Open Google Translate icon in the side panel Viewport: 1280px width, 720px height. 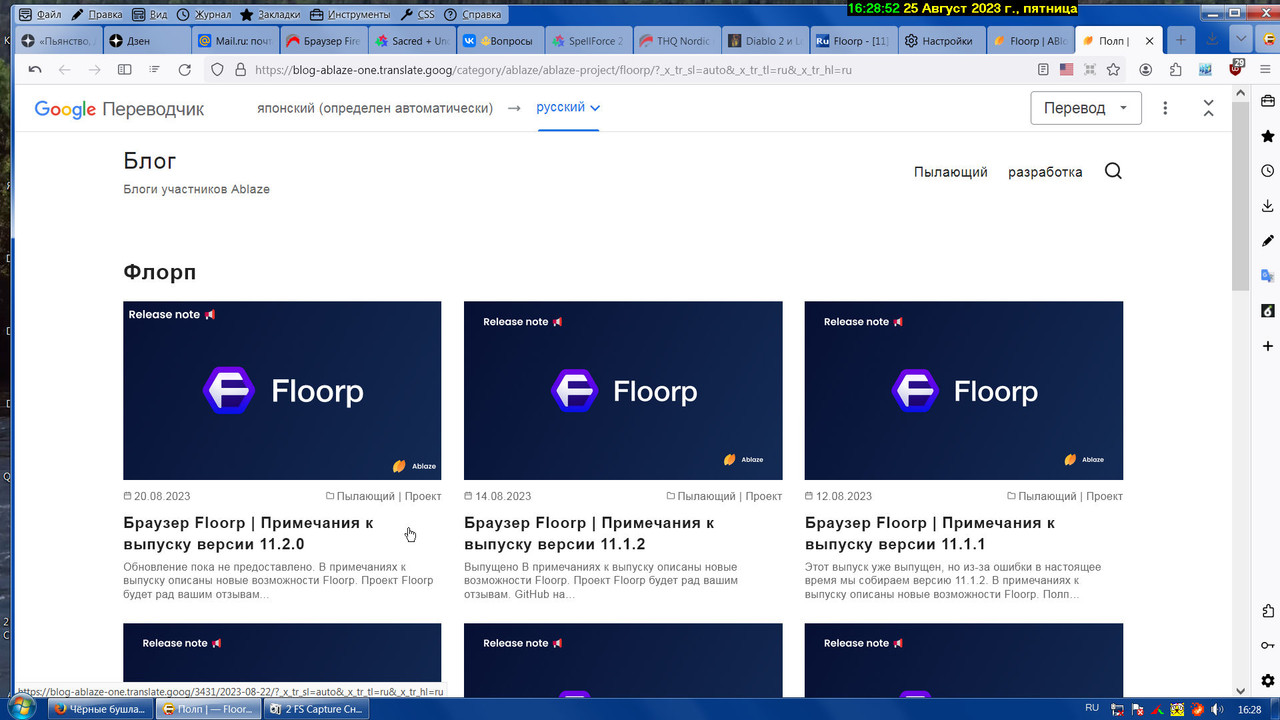pos(1268,276)
